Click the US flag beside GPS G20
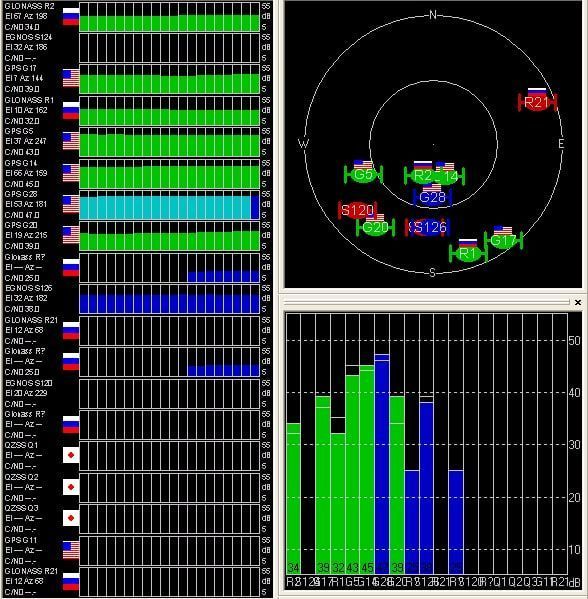The image size is (588, 599). [71, 235]
